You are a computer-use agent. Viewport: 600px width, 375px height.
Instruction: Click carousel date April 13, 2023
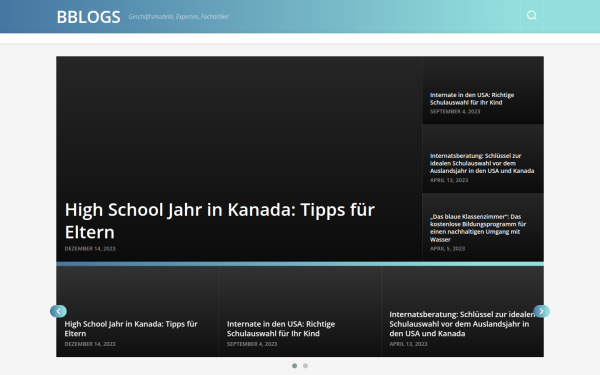pos(408,344)
